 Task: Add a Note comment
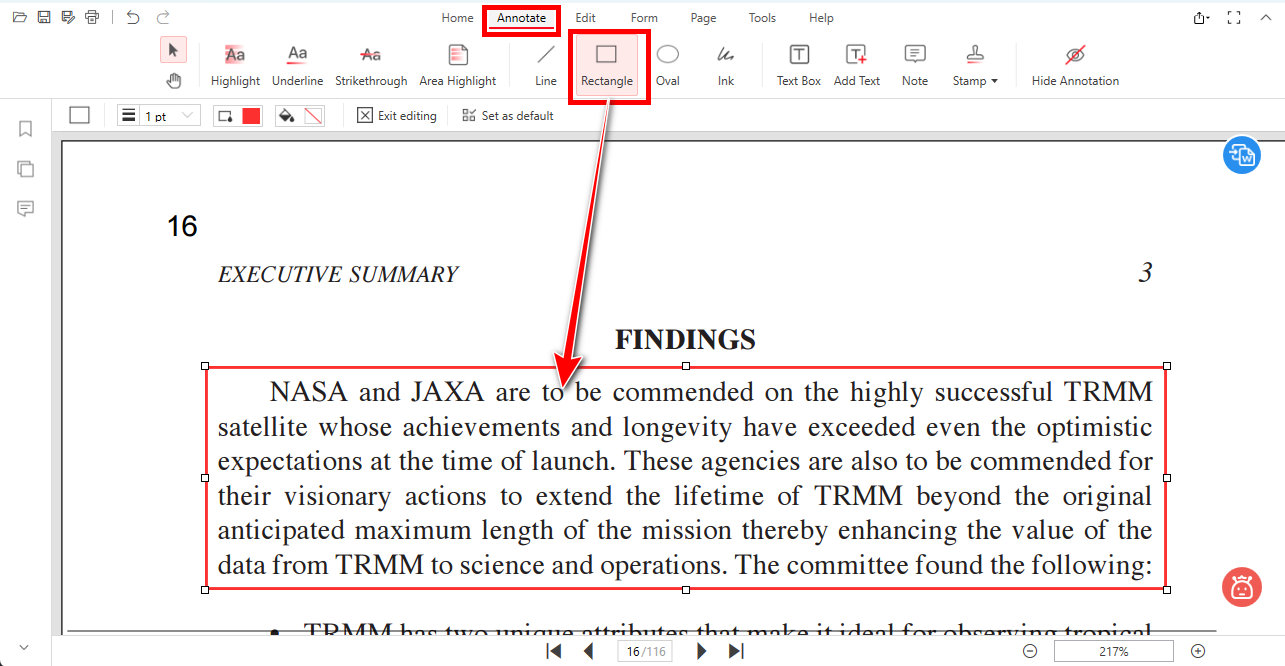click(915, 66)
